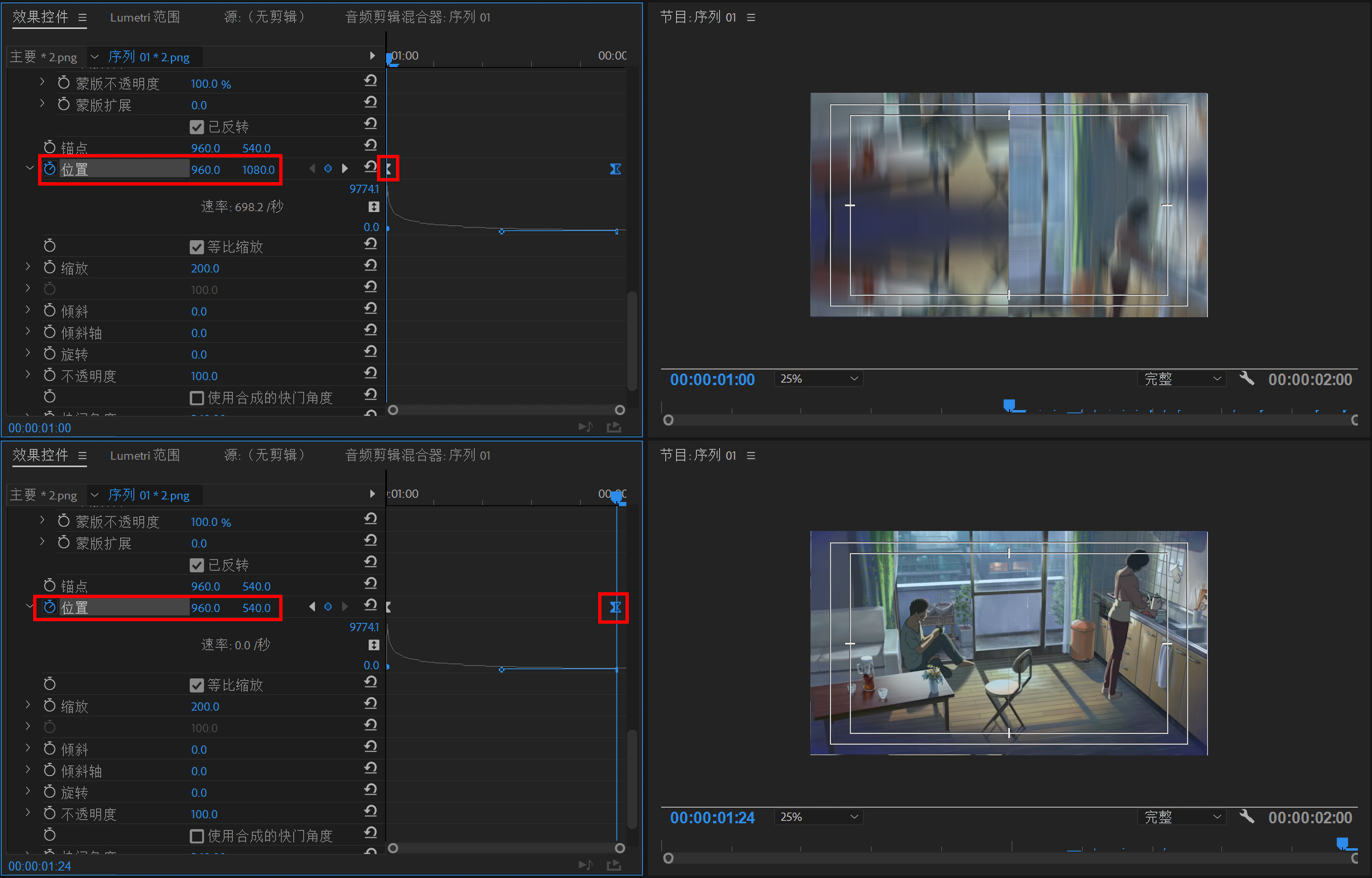Toggle 等比缩放 checkbox in top panel
The image size is (1372, 878).
click(x=197, y=247)
